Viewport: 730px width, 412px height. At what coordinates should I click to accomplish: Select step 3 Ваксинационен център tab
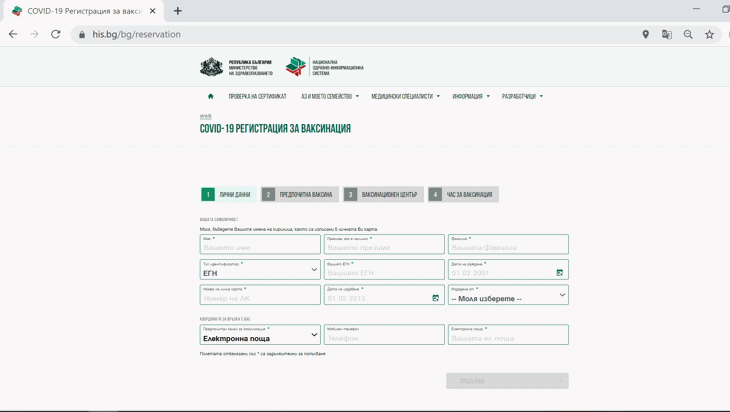(x=383, y=195)
